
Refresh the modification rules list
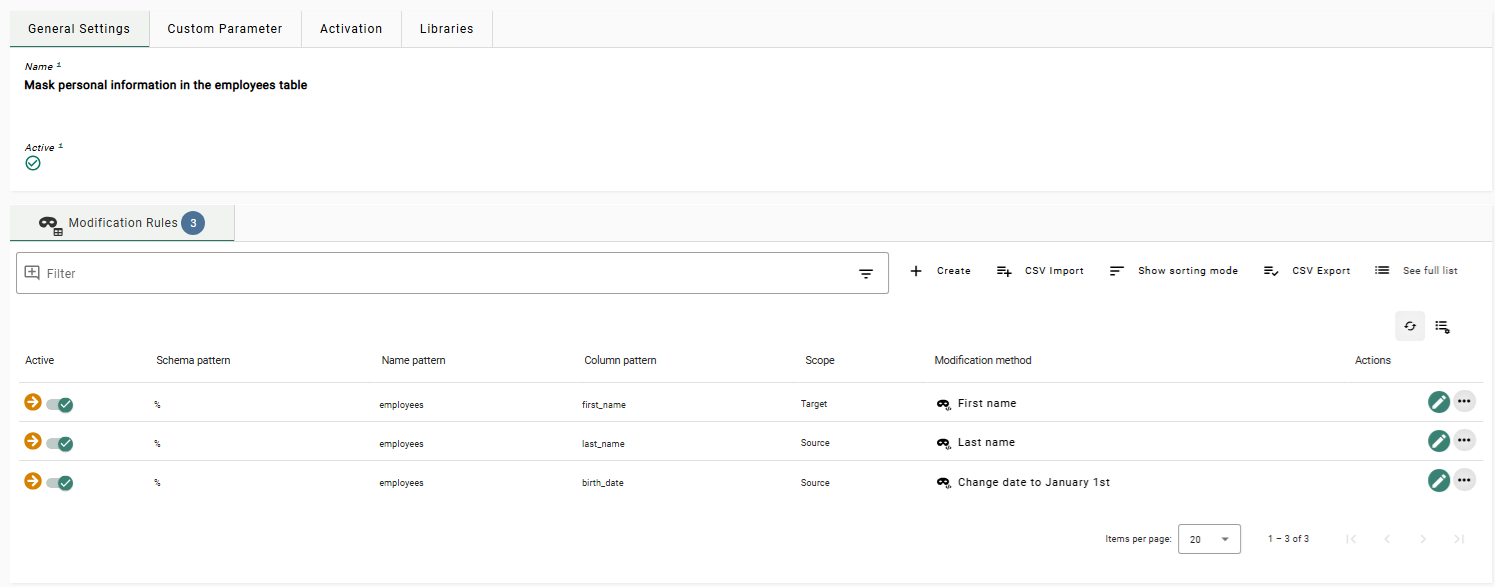pos(1410,326)
